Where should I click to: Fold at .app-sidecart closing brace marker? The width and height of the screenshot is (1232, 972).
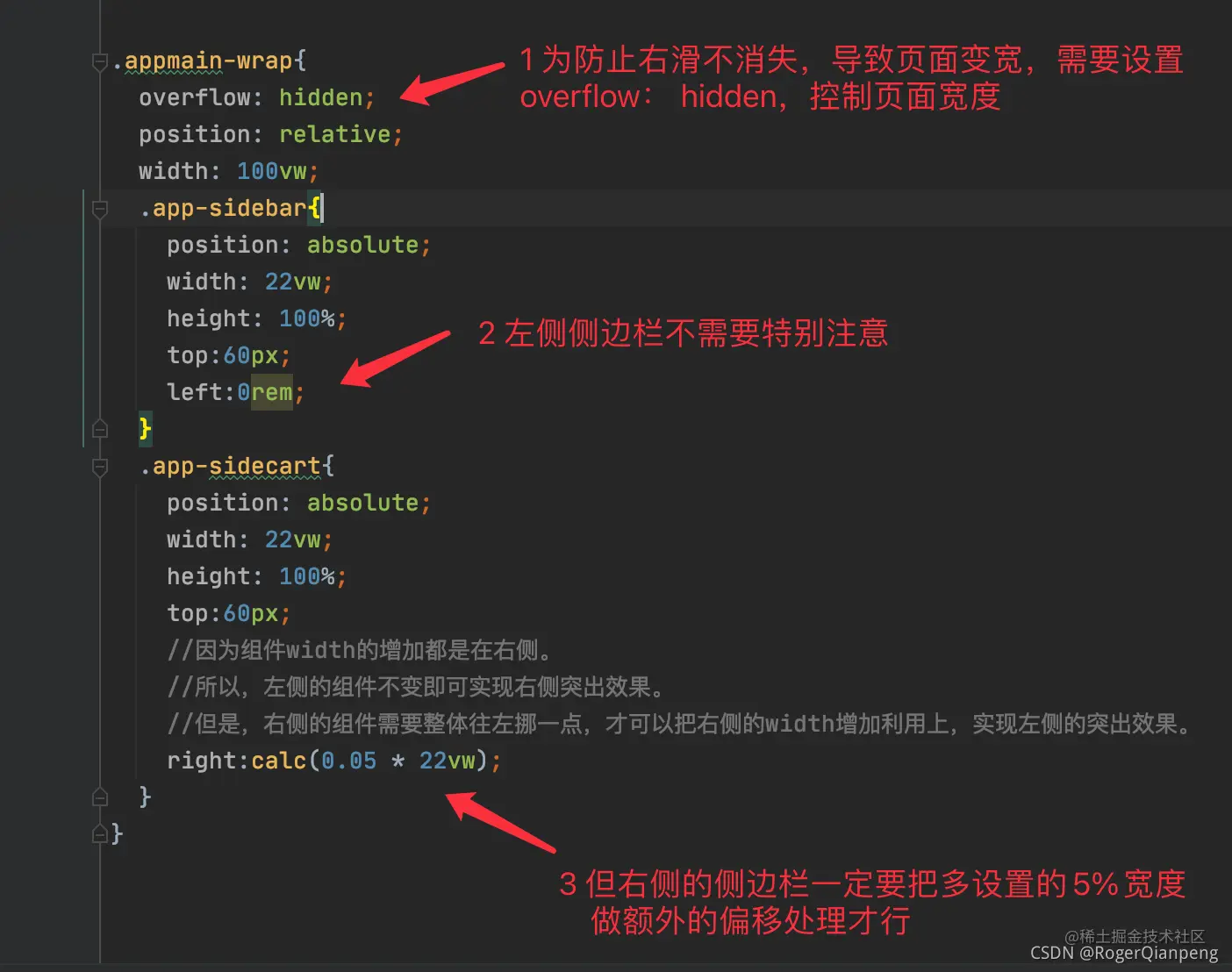coord(100,797)
